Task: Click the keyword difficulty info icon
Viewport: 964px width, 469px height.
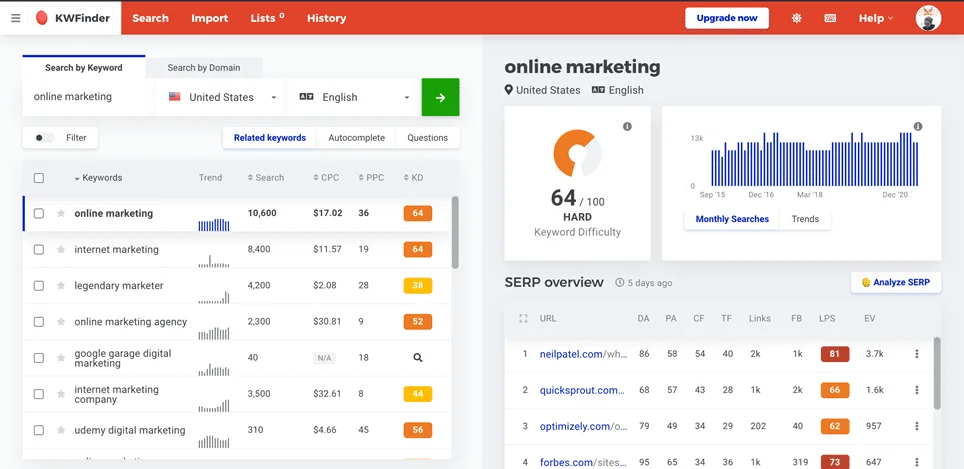Action: coord(627,126)
